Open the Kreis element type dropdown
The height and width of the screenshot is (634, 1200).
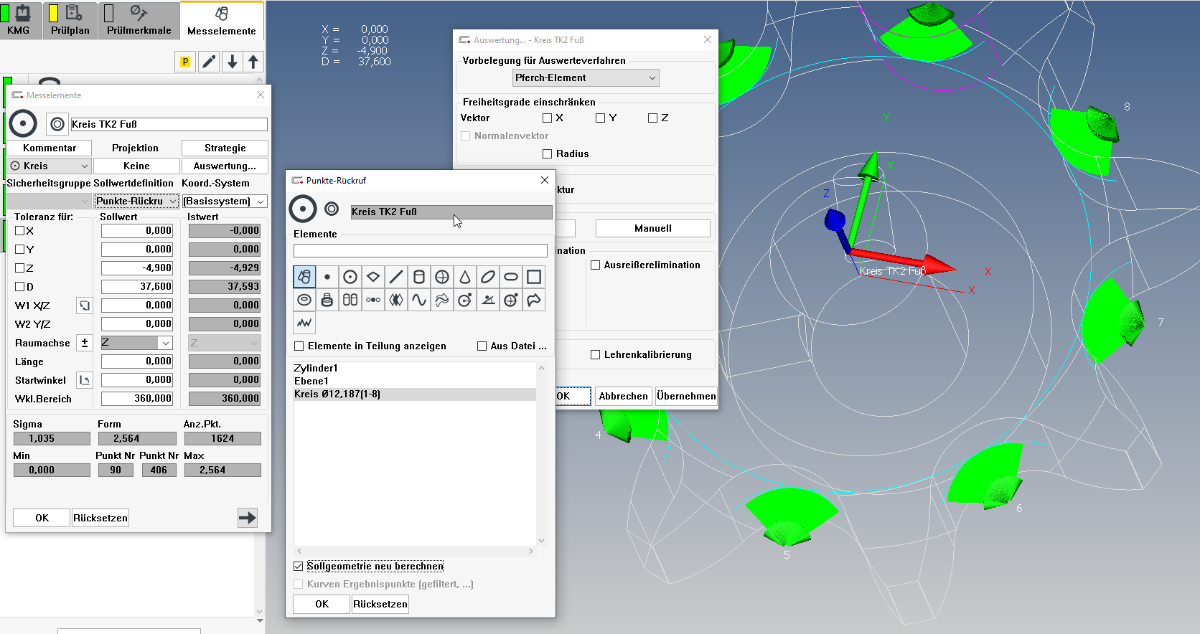click(49, 166)
